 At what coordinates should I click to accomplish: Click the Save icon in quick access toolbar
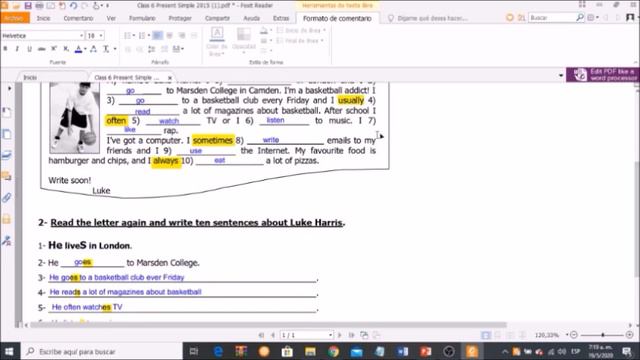click(28, 6)
